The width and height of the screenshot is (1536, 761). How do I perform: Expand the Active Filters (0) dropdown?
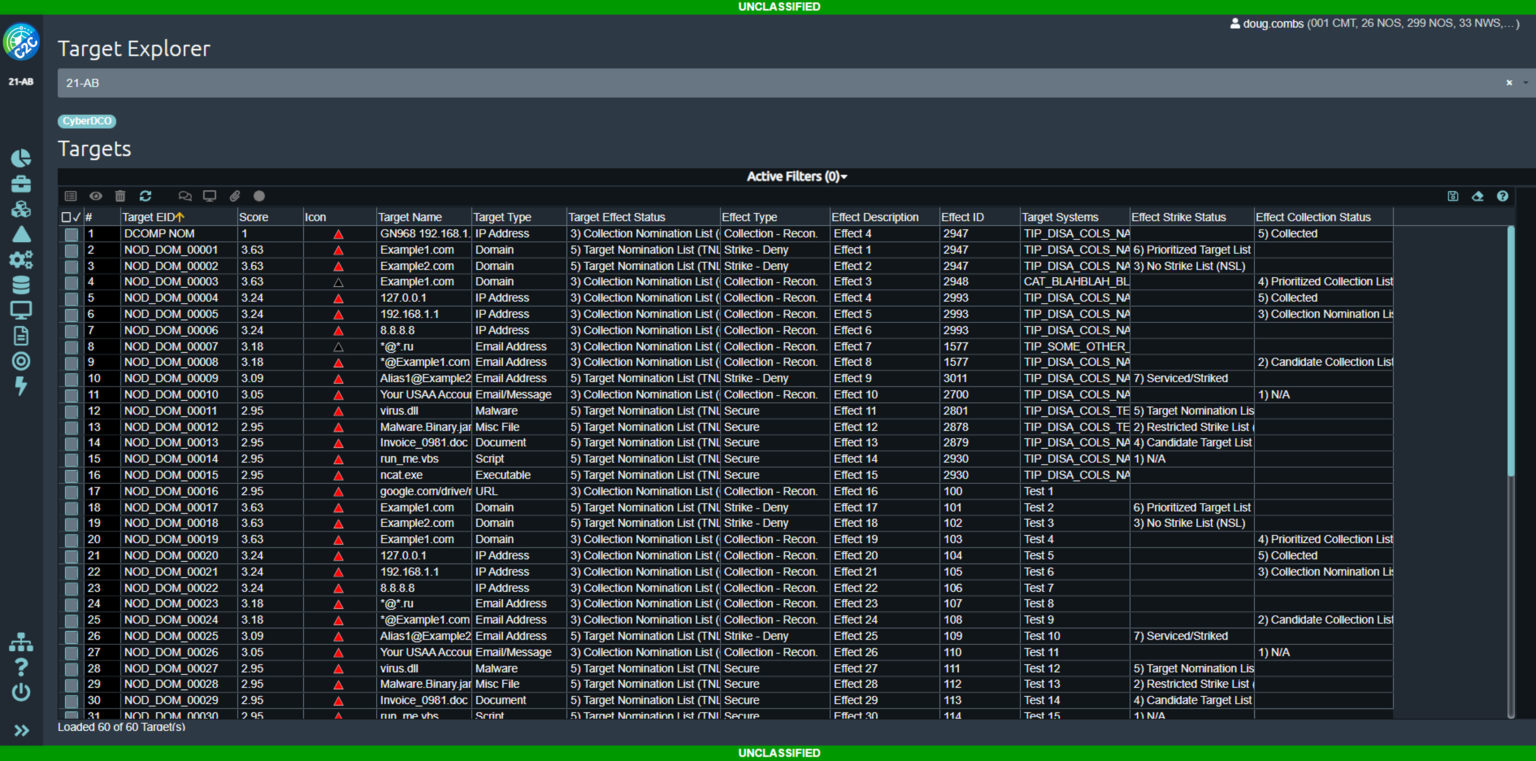[797, 177]
